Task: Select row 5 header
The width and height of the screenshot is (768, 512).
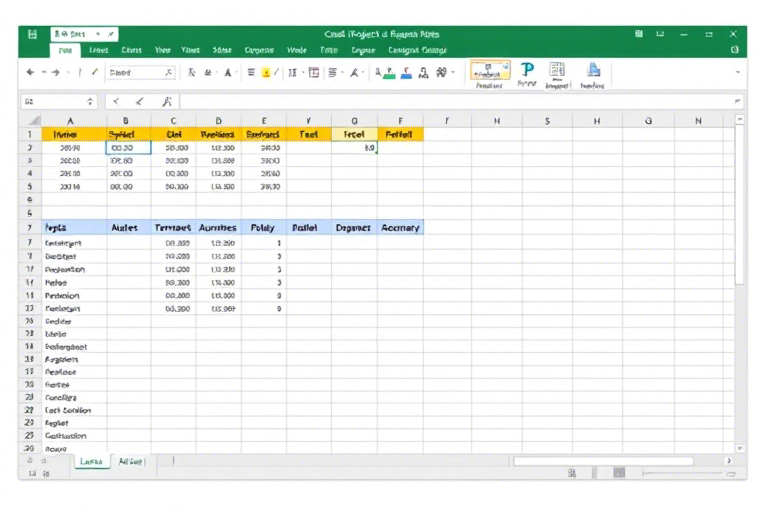Action: coord(30,187)
